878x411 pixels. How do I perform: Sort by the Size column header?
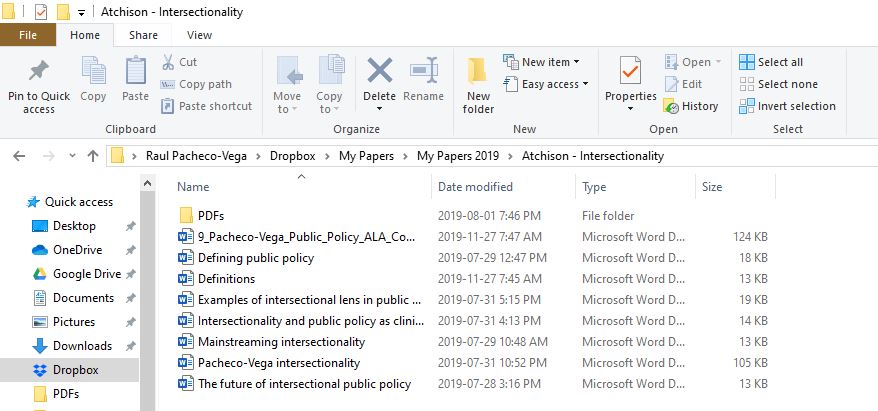coord(712,187)
